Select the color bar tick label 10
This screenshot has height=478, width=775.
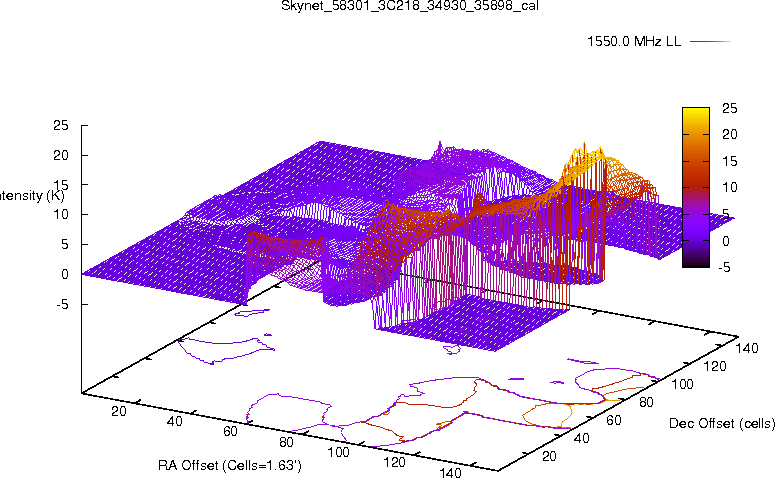pyautogui.click(x=729, y=187)
